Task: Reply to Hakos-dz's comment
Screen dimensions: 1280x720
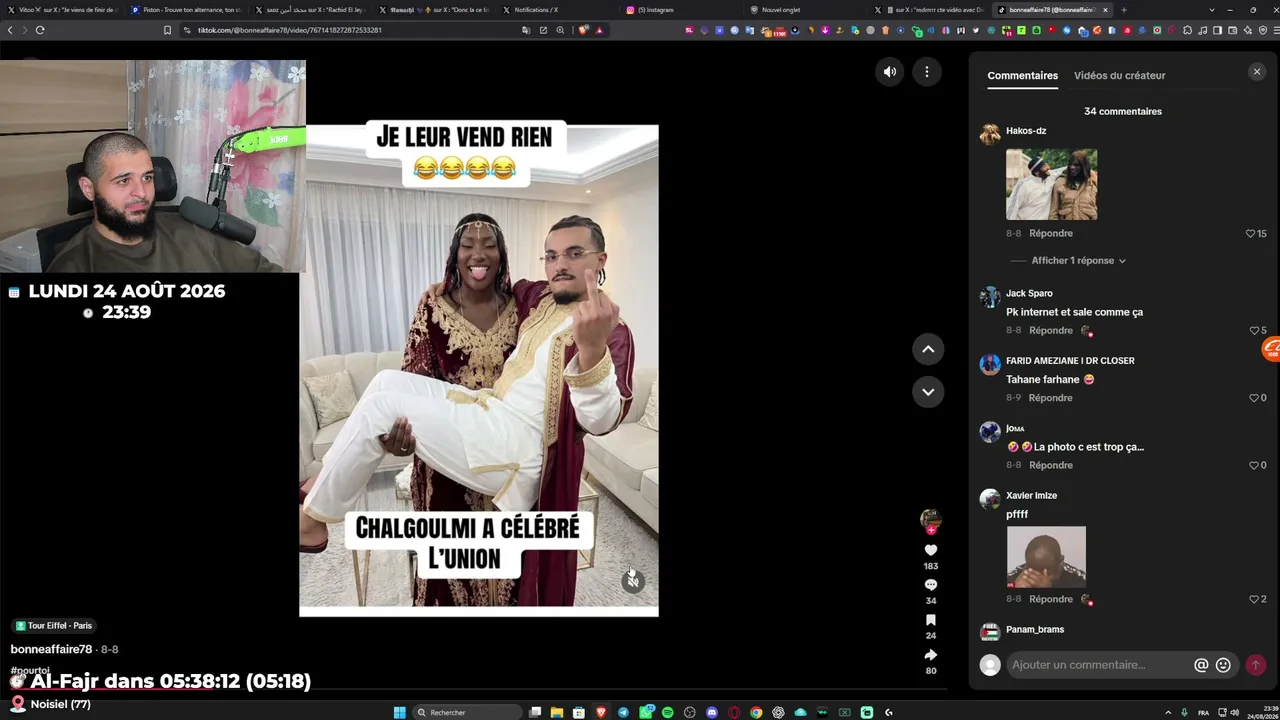Action: pos(1050,234)
